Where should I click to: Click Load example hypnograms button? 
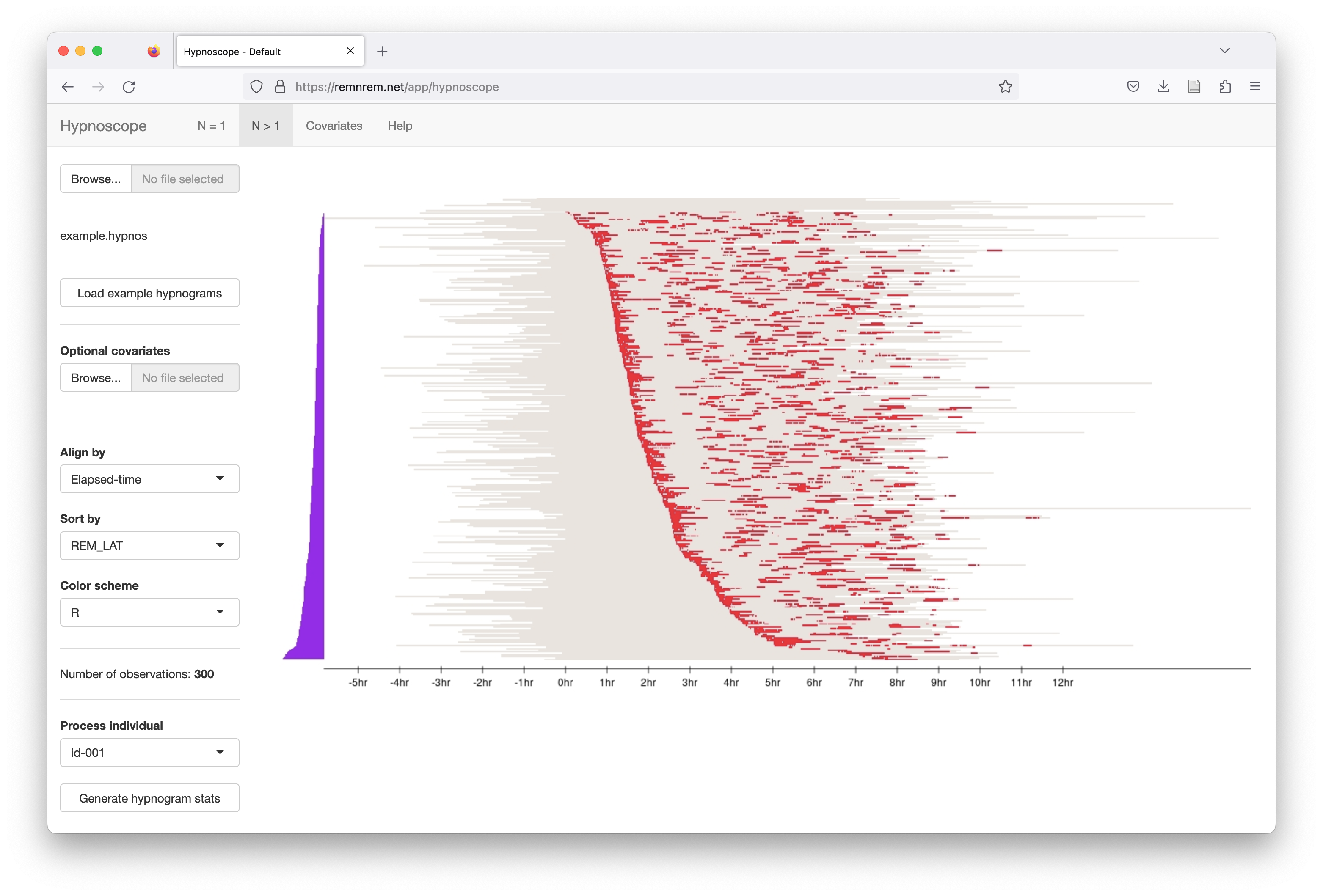click(x=149, y=293)
